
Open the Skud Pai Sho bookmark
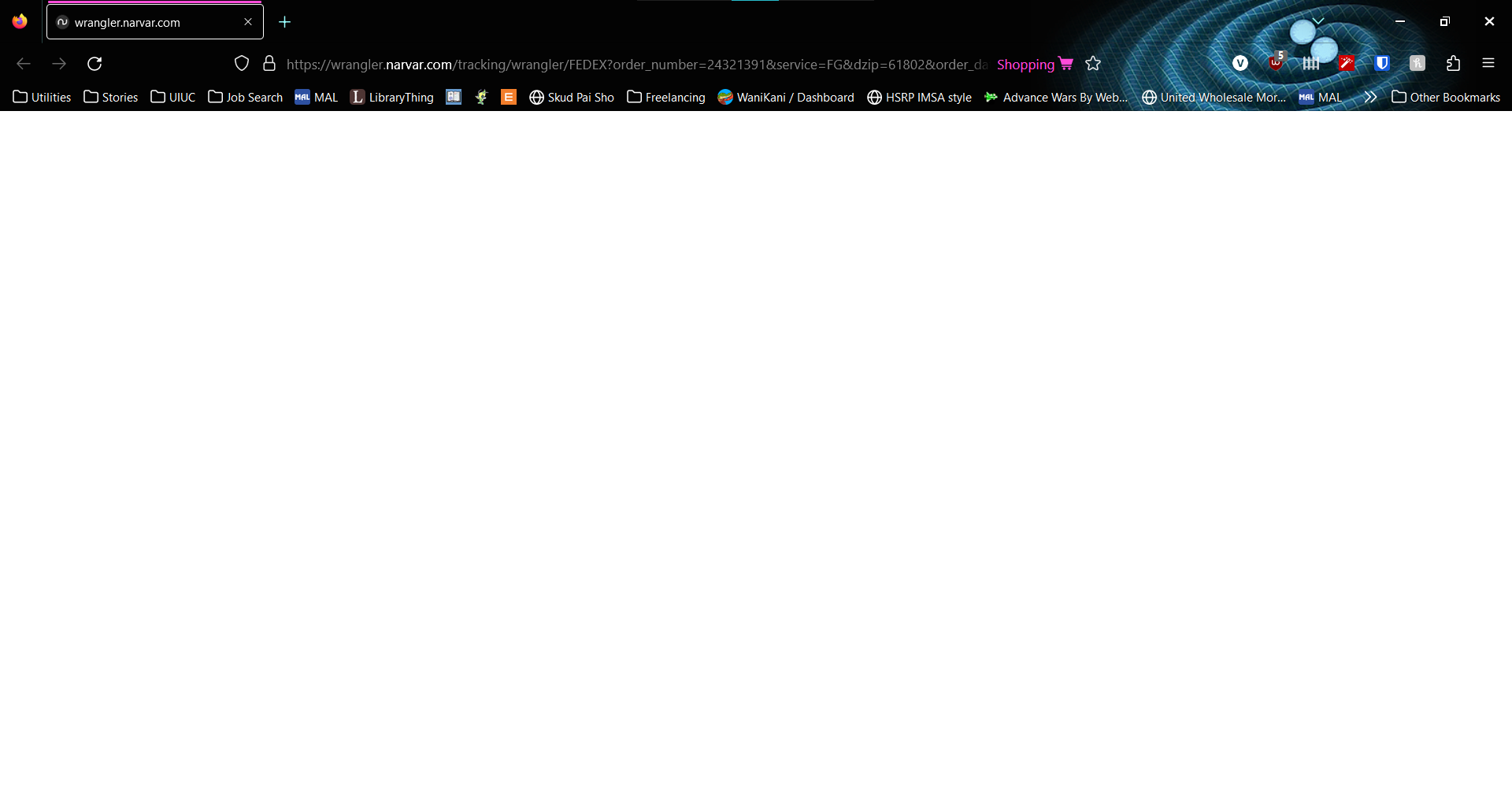(x=572, y=97)
